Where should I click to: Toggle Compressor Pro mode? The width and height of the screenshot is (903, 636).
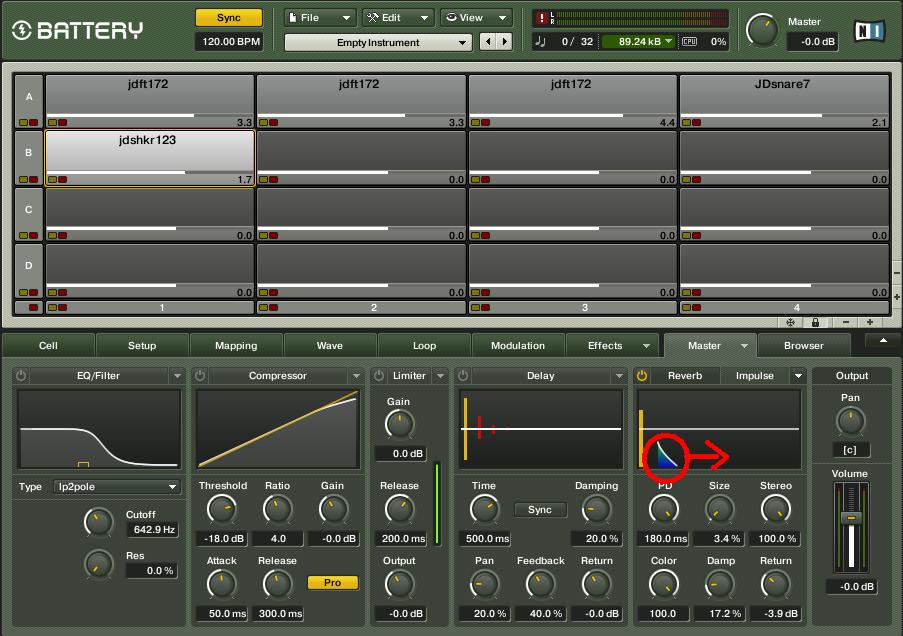coord(332,582)
